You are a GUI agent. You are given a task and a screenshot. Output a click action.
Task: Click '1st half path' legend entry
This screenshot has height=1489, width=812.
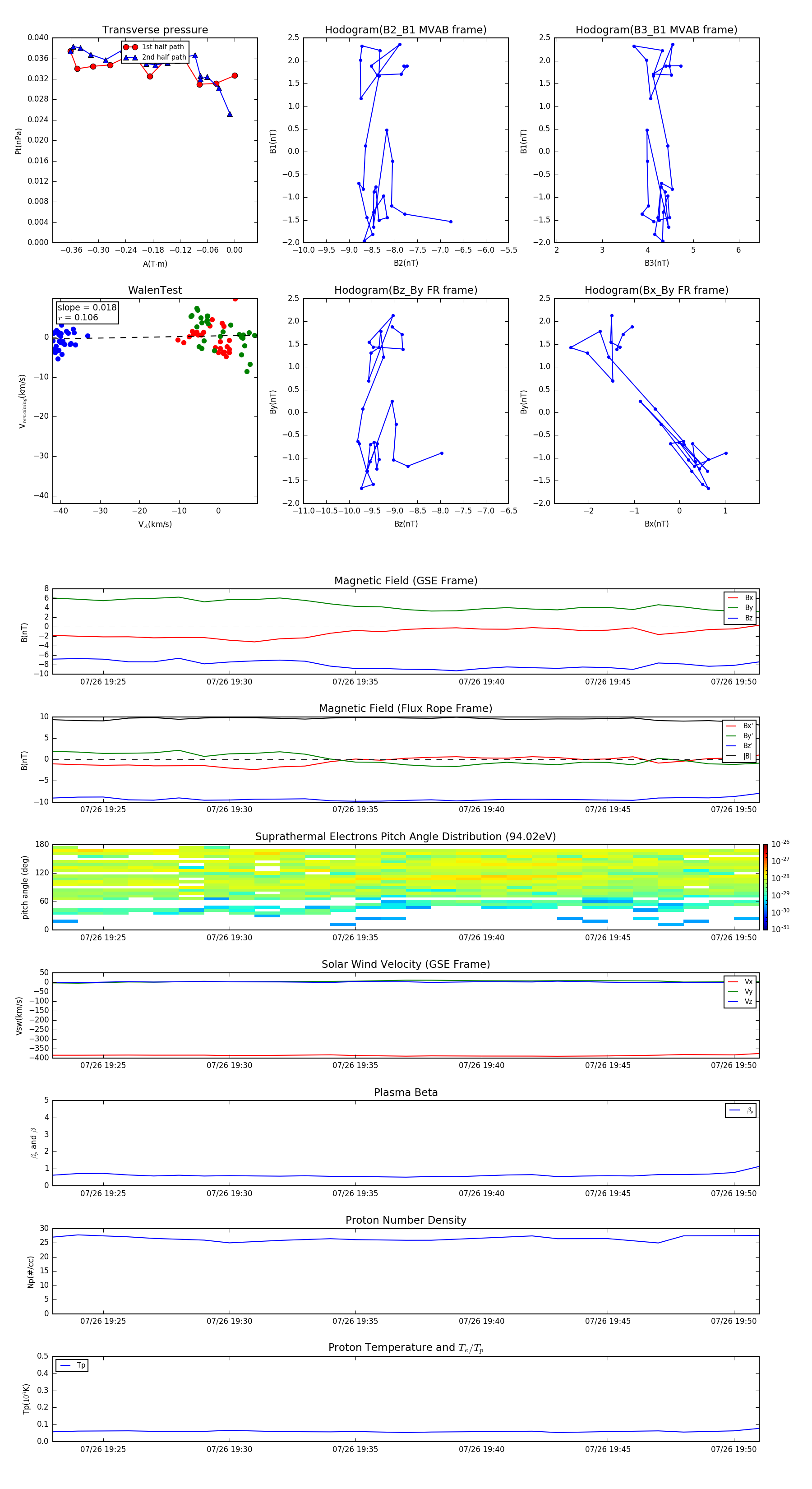(154, 47)
